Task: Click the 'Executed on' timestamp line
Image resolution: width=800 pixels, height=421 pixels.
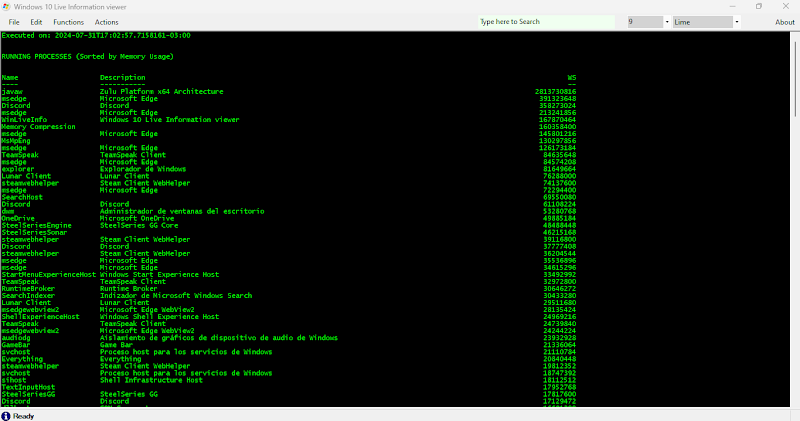Action: [x=96, y=35]
